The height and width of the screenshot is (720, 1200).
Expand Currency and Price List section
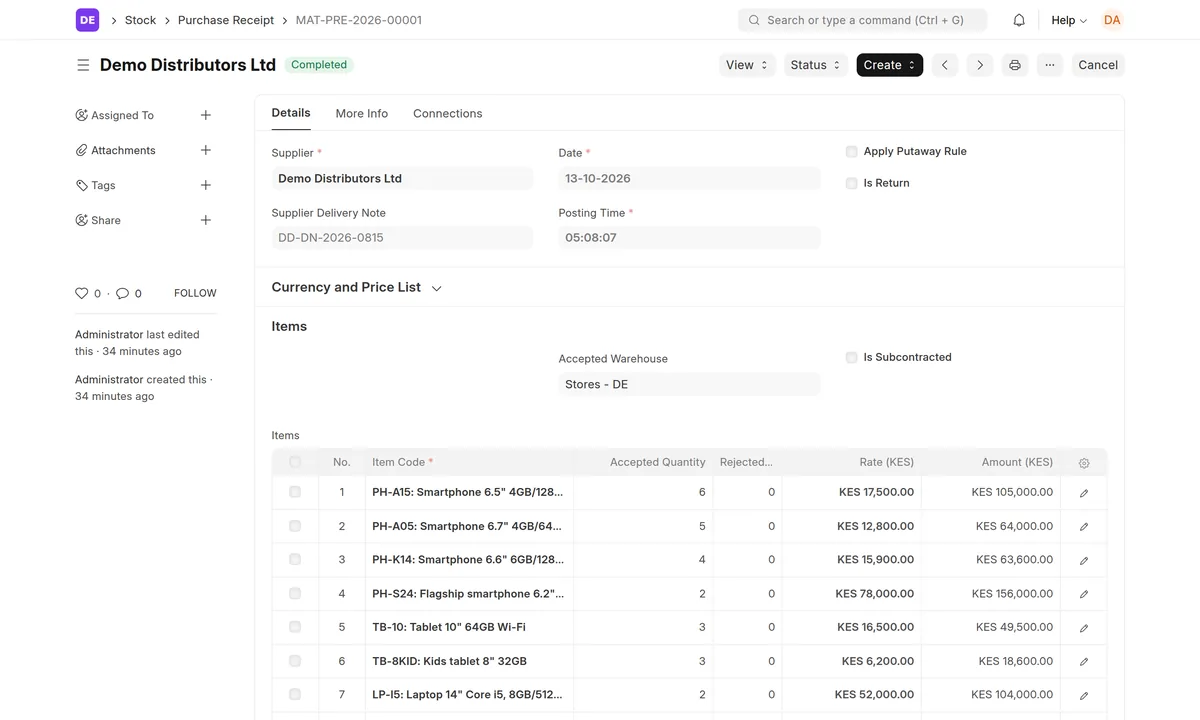click(x=357, y=287)
